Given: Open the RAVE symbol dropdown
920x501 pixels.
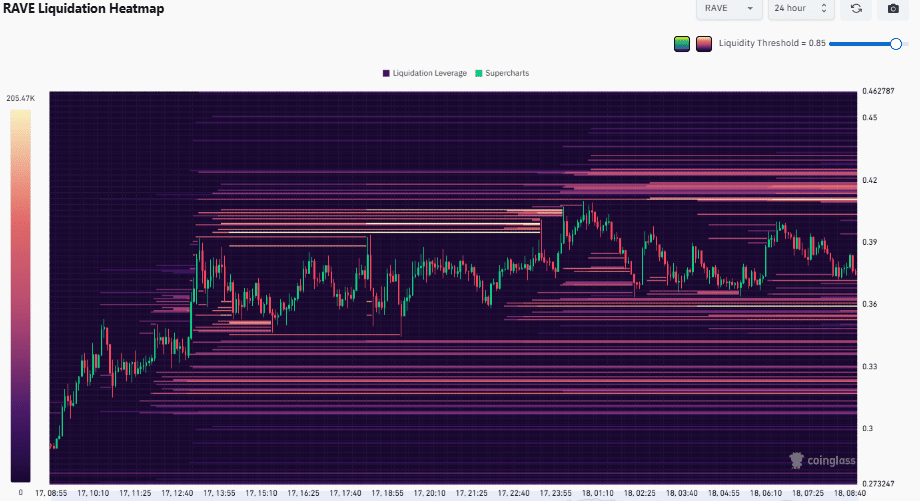Looking at the screenshot, I should pyautogui.click(x=728, y=9).
